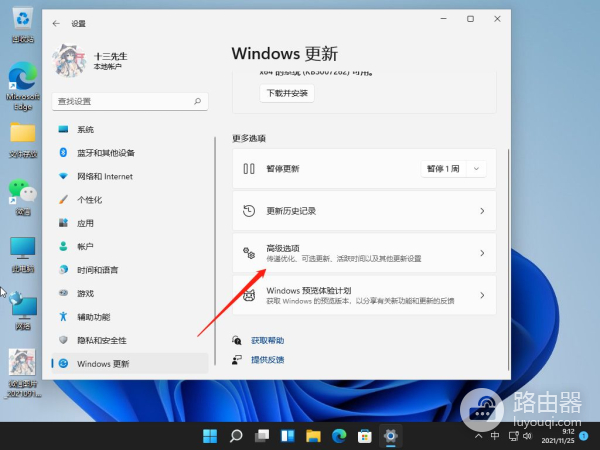Screen dimensions: 600x450
Task: Click the taskbar search icon
Action: 236,436
